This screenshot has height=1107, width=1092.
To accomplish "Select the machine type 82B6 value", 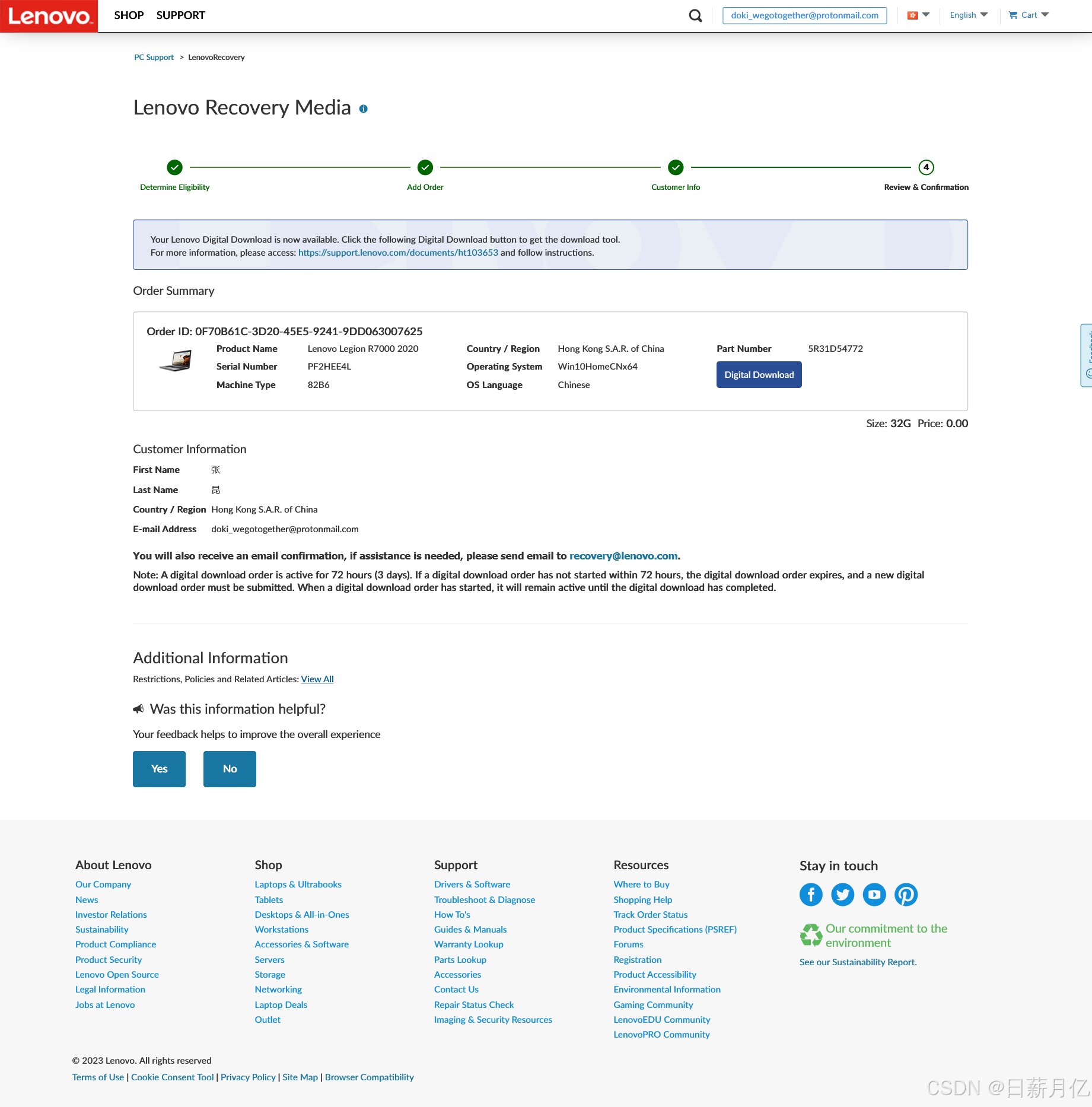I will coord(319,385).
